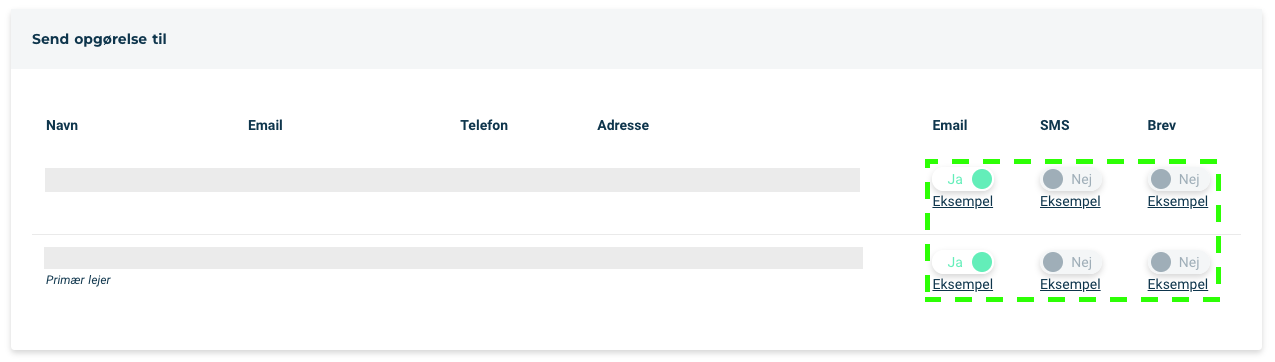This screenshot has height=362, width=1275.
Task: Click the Telefon column header
Action: (484, 125)
